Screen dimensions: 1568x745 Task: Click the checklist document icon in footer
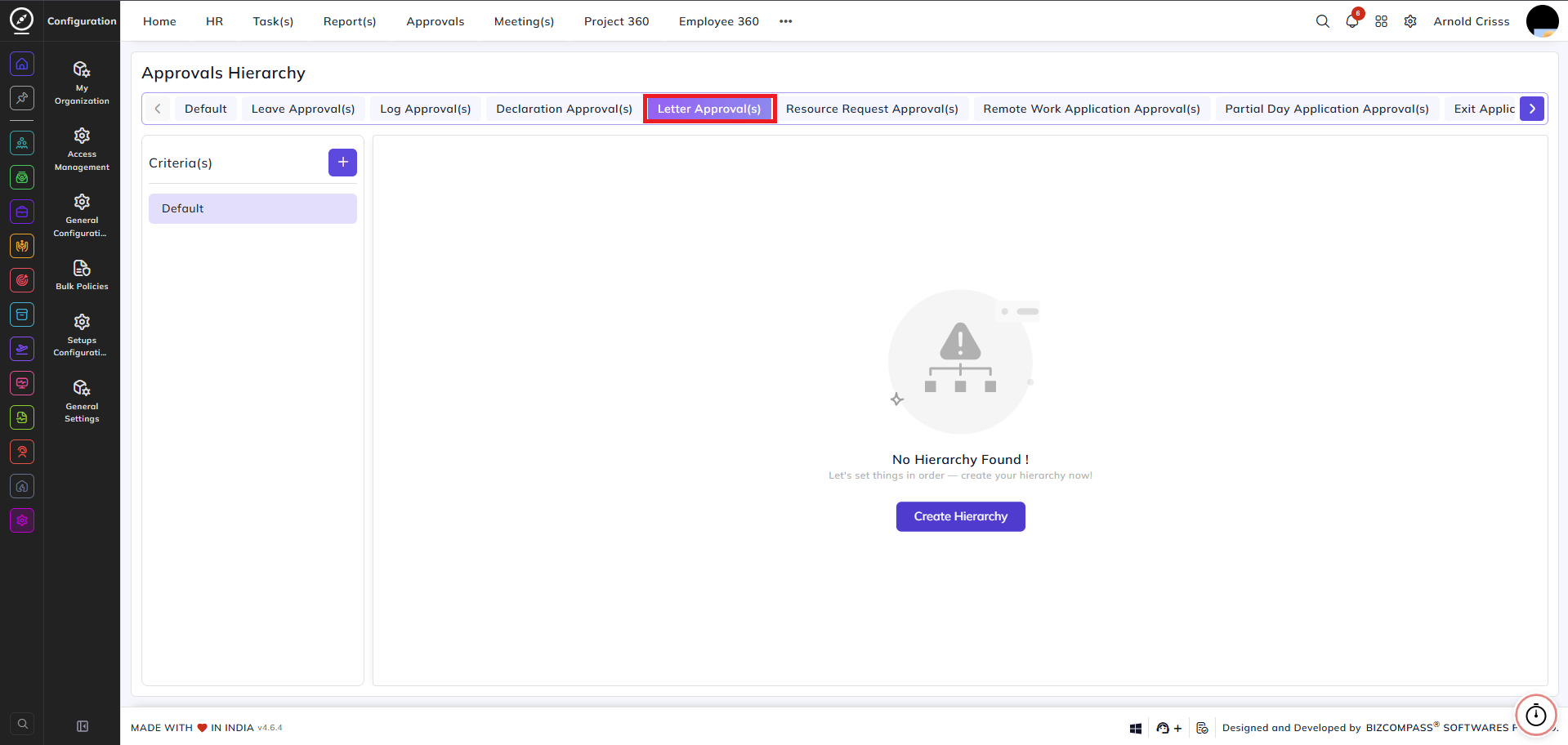(1202, 728)
